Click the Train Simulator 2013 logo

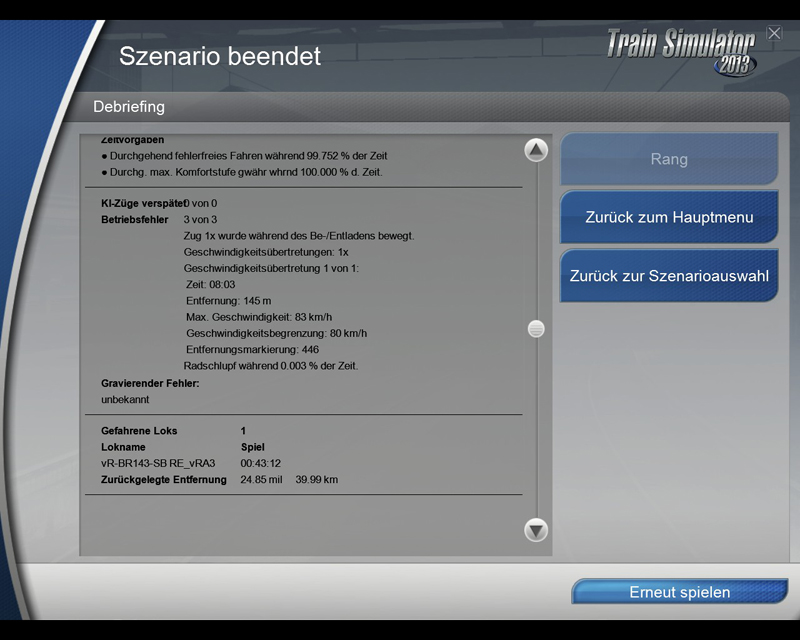point(682,52)
